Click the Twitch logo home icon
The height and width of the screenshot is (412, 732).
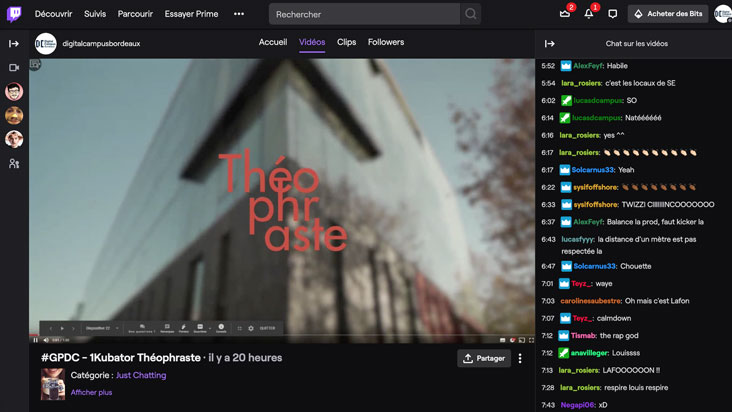point(14,14)
